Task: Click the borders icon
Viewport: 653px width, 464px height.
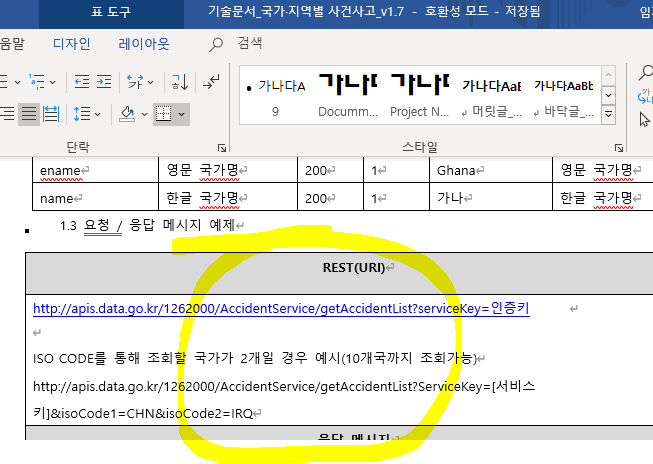Action: (x=163, y=114)
